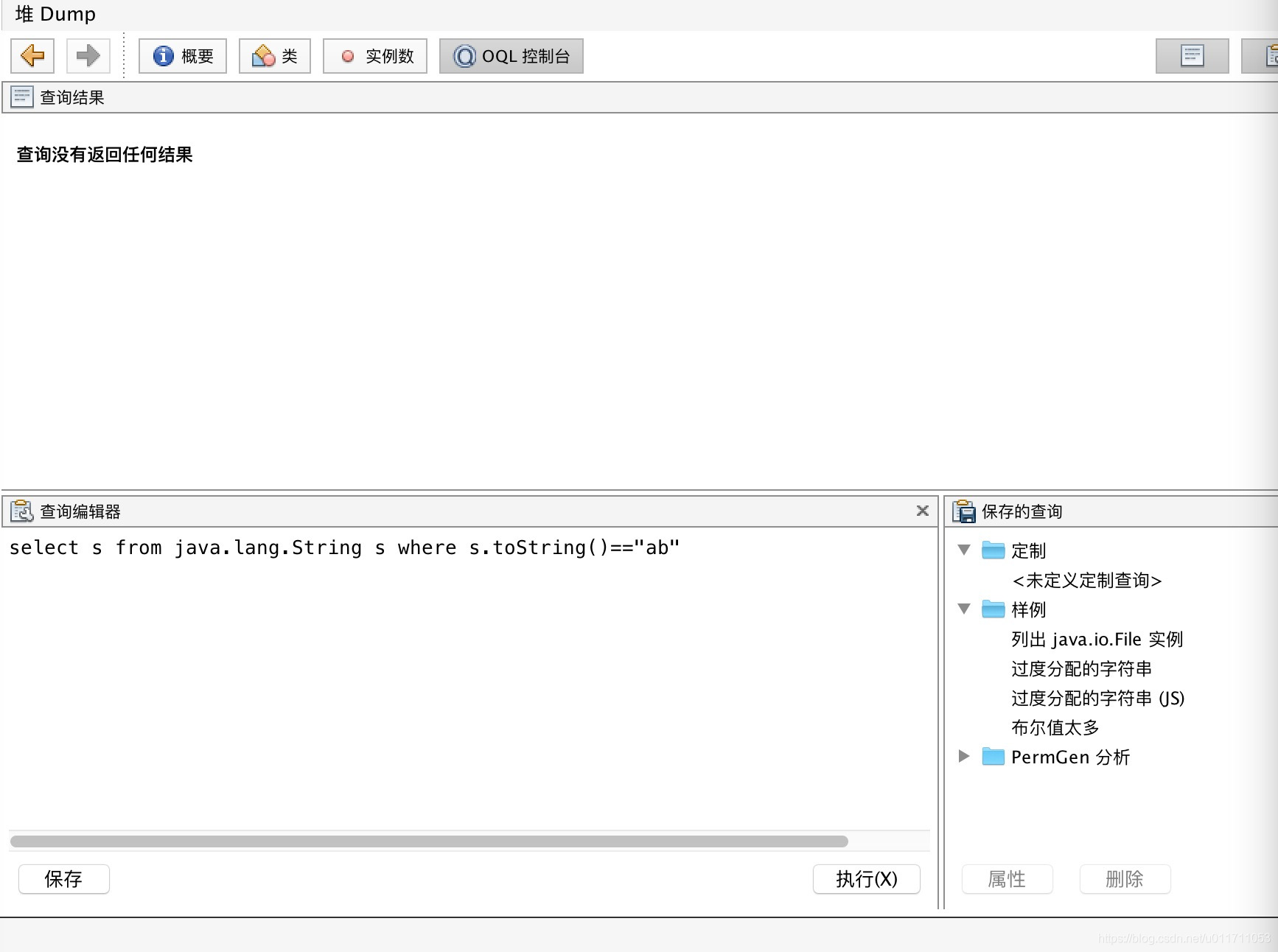Click the horizontal scrollbar of query editor
This screenshot has height=952, width=1278.
(429, 841)
